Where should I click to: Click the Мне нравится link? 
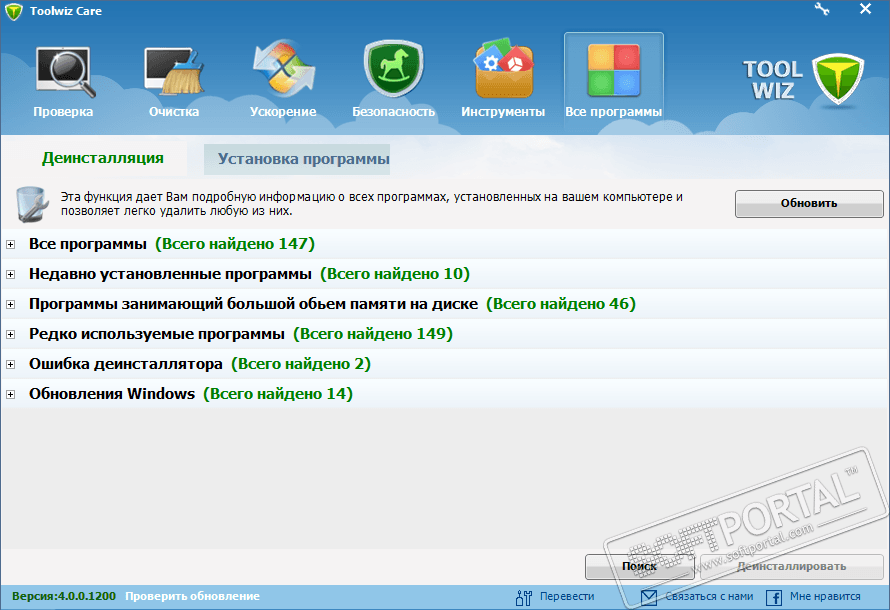(825, 596)
